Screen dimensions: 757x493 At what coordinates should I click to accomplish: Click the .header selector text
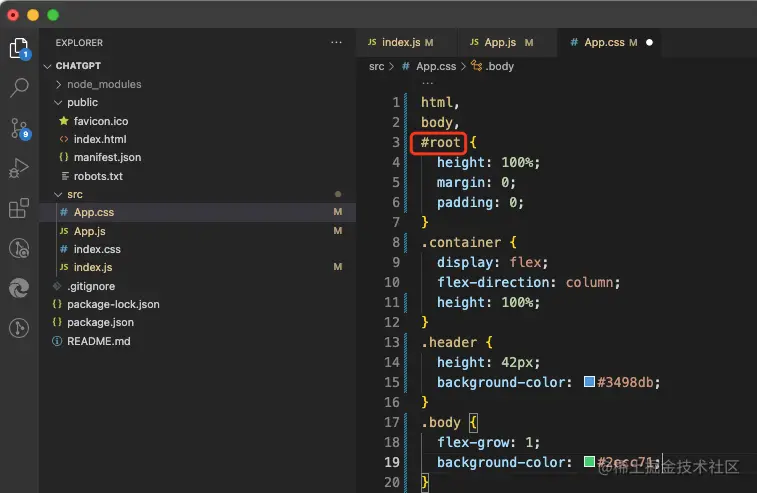pos(449,342)
